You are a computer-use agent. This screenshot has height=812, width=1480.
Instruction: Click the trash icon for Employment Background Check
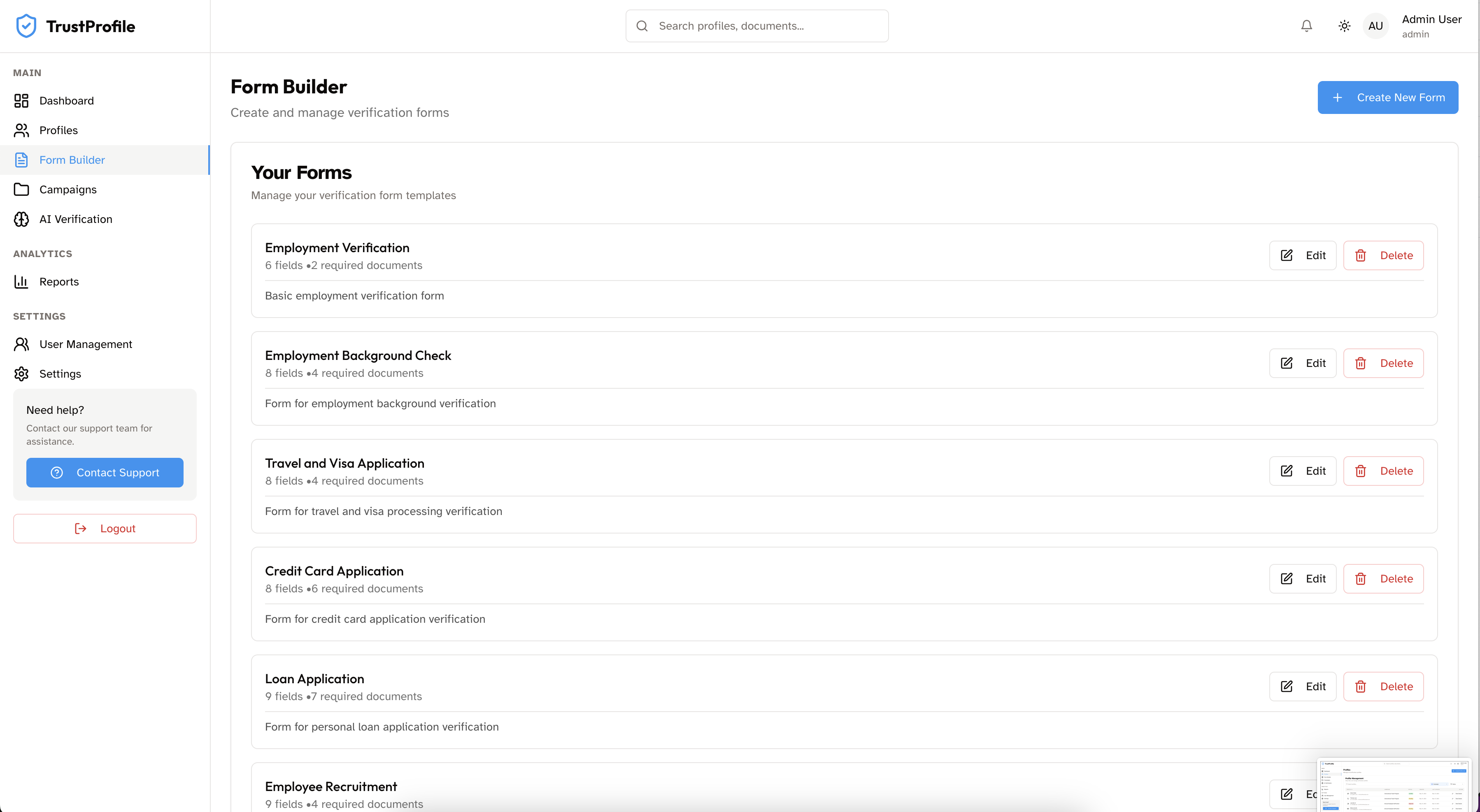(x=1361, y=363)
